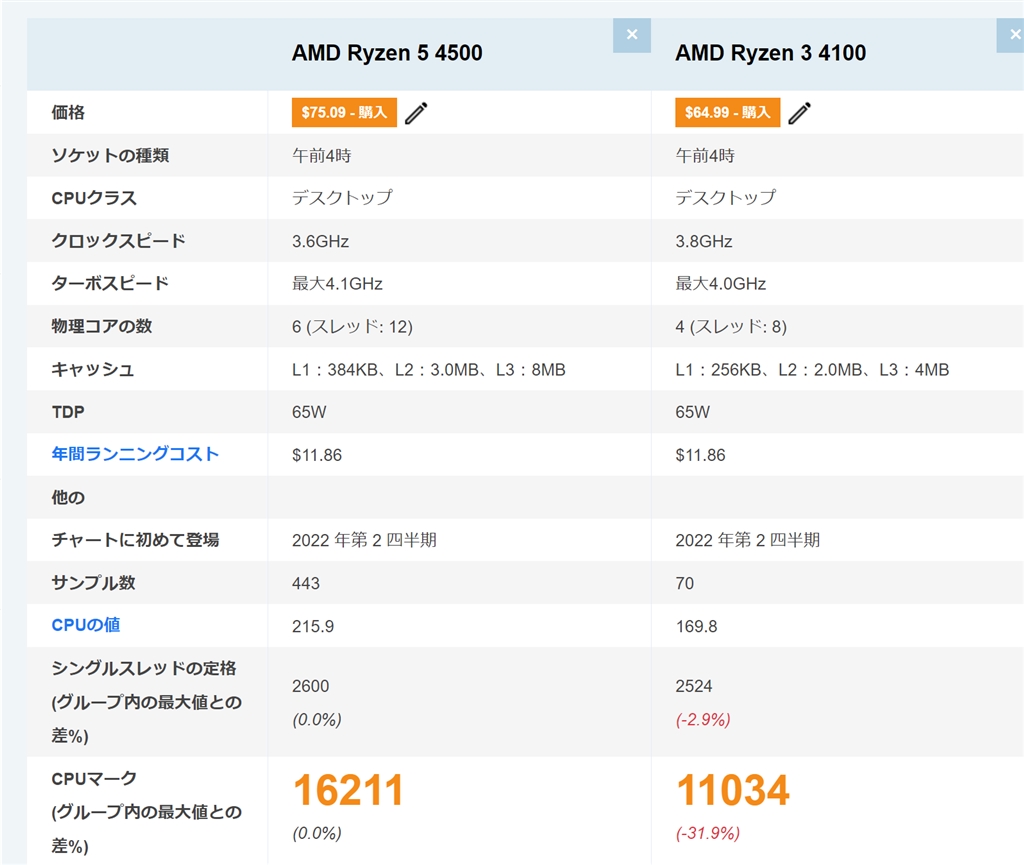Open the CPUの値 link
1024x865 pixels.
pyautogui.click(x=86, y=625)
